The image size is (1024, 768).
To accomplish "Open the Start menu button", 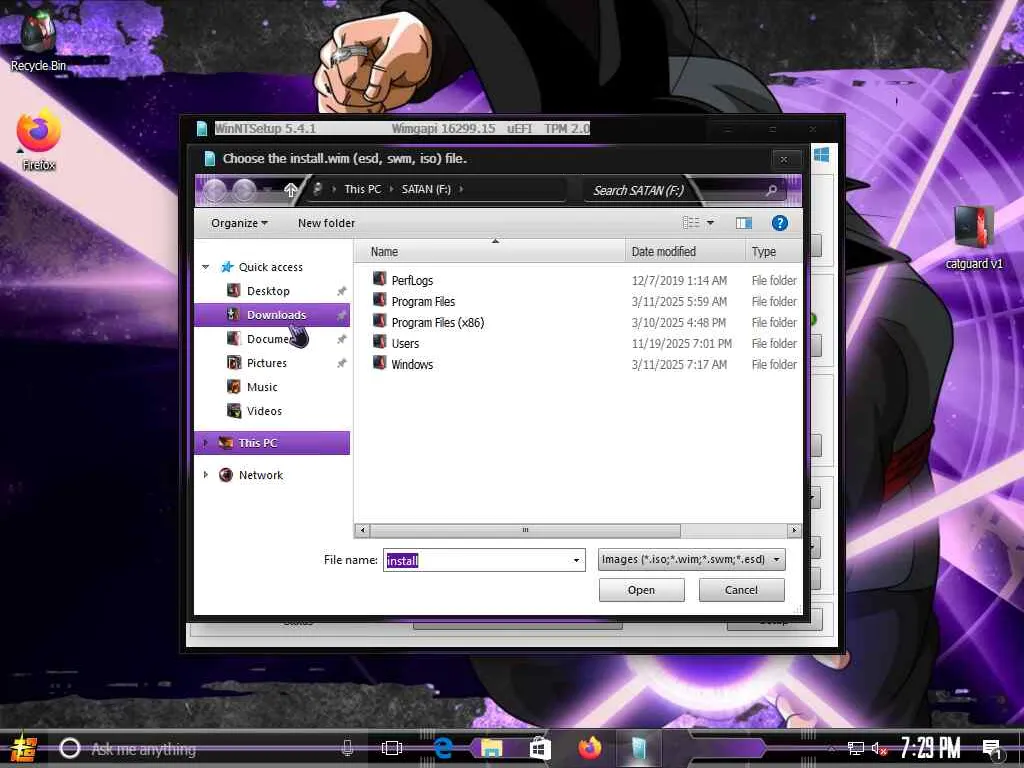I will coord(24,748).
